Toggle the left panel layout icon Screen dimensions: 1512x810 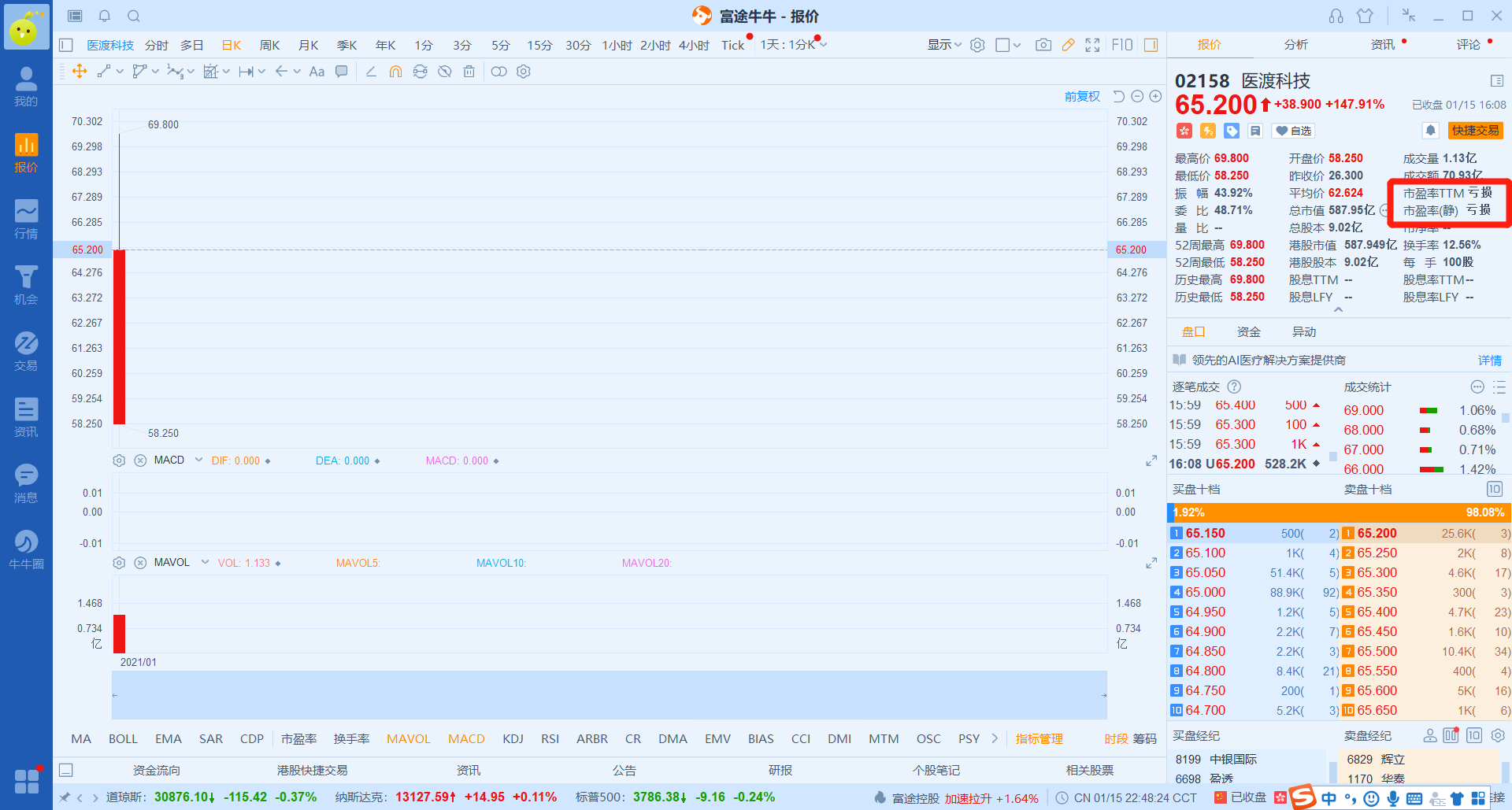[x=66, y=45]
